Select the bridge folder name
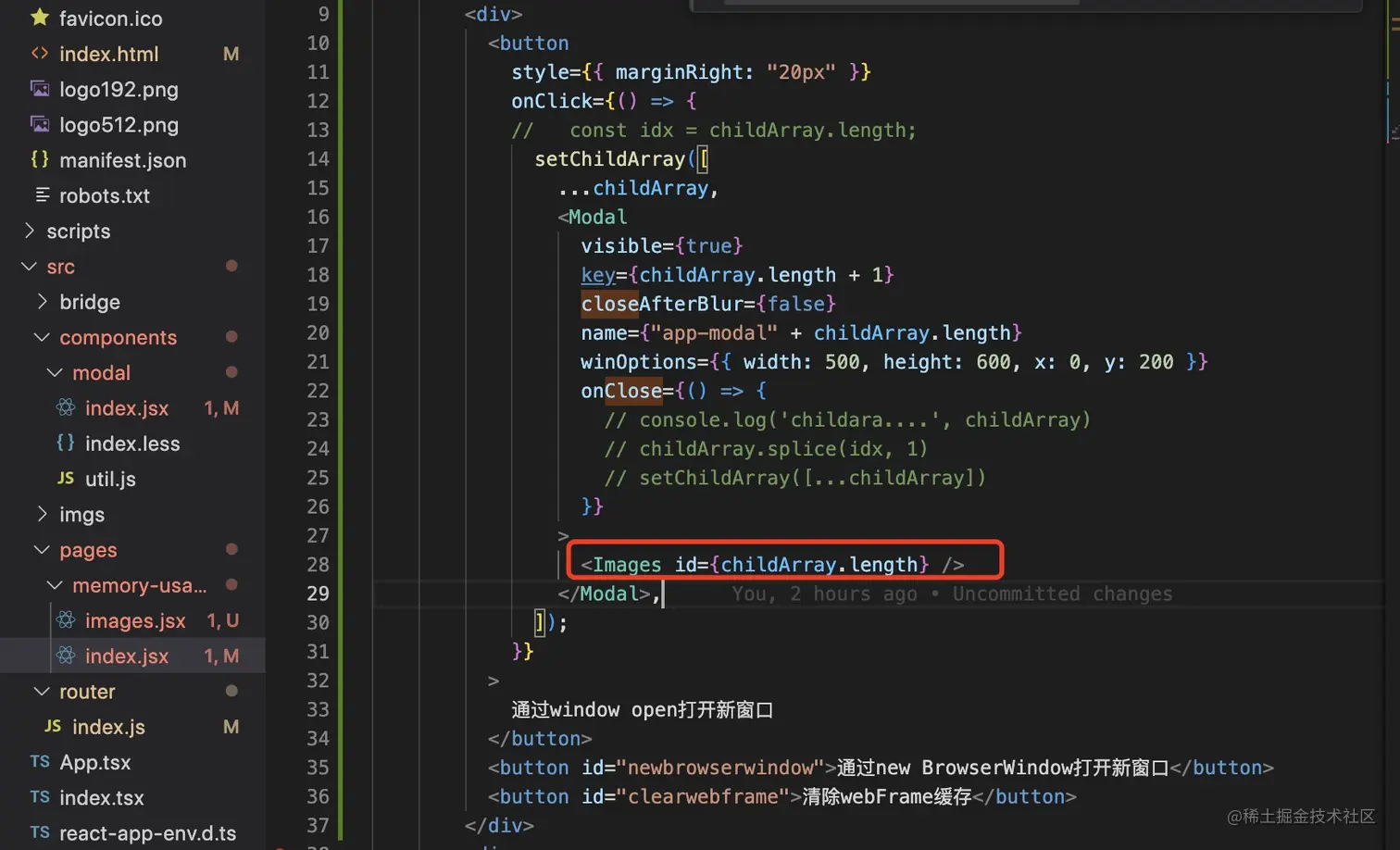The width and height of the screenshot is (1400, 850). tap(90, 302)
